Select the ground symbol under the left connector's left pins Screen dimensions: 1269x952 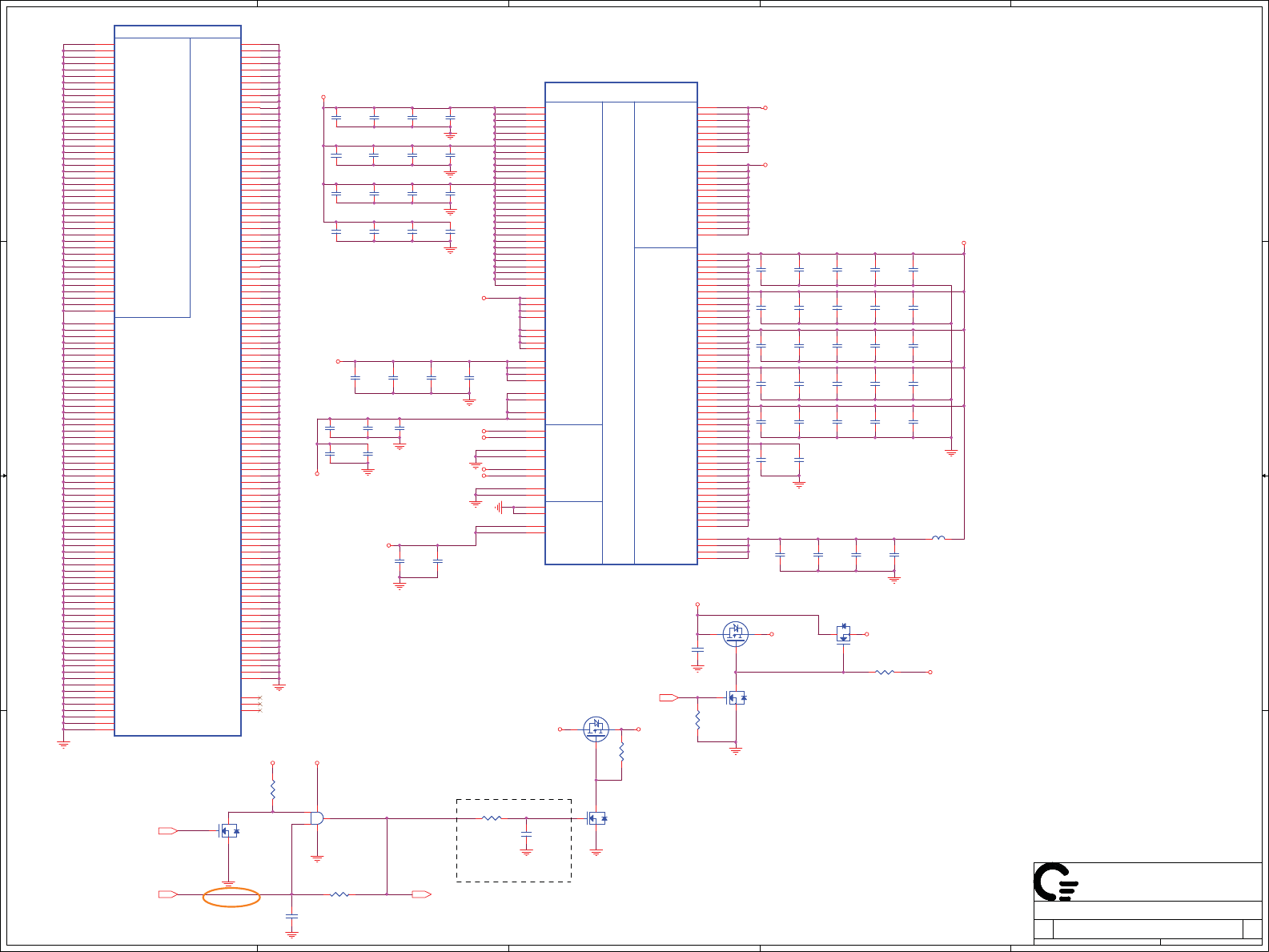pos(63,744)
